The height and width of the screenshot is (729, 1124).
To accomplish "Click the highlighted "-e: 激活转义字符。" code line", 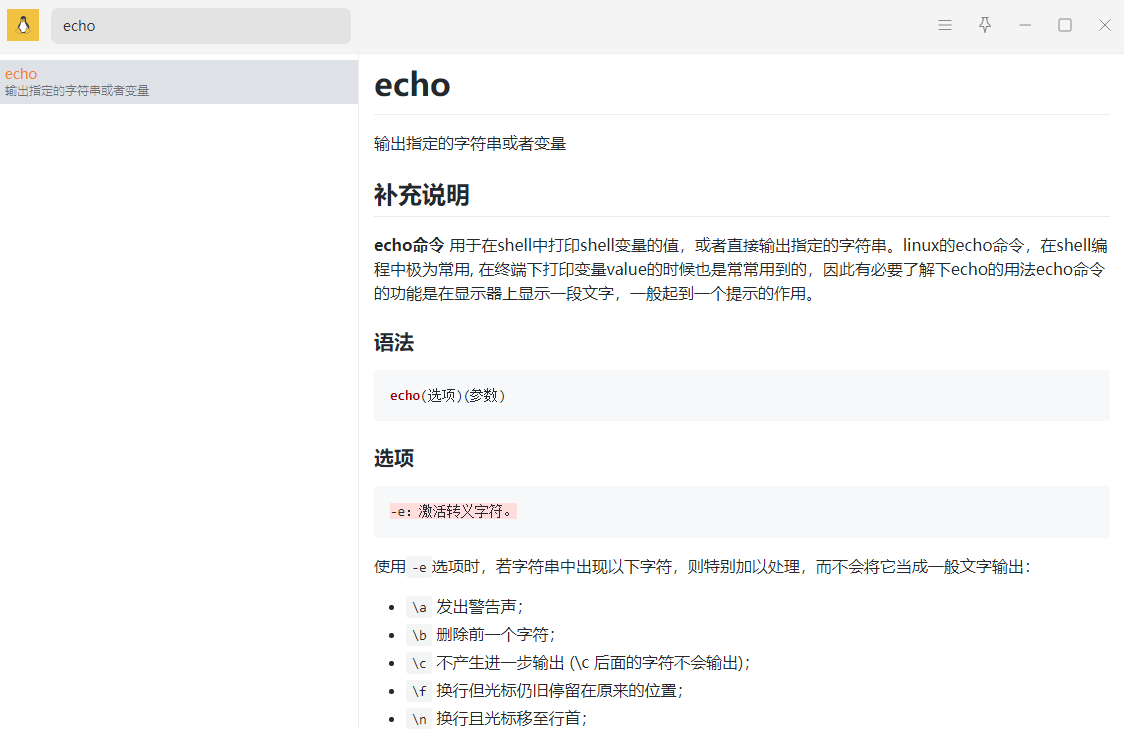I will (x=453, y=511).
